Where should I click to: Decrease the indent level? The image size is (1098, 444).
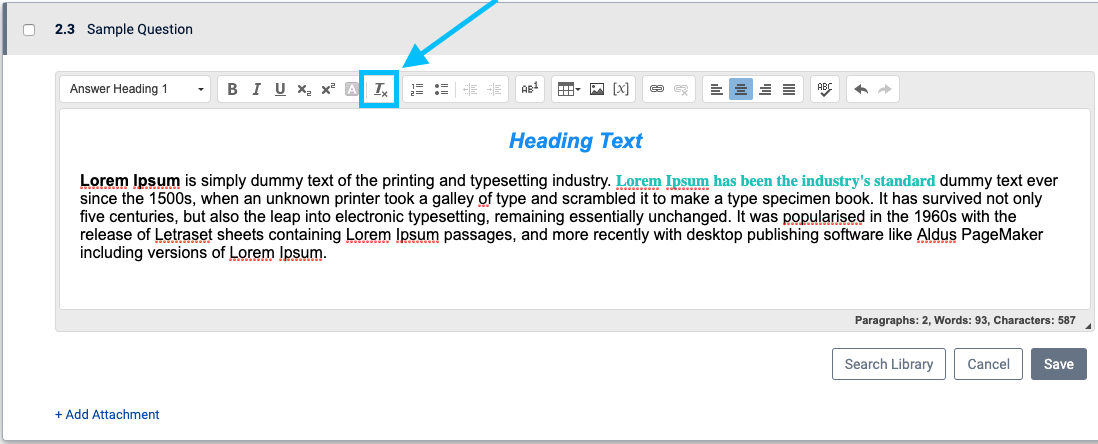(x=471, y=89)
